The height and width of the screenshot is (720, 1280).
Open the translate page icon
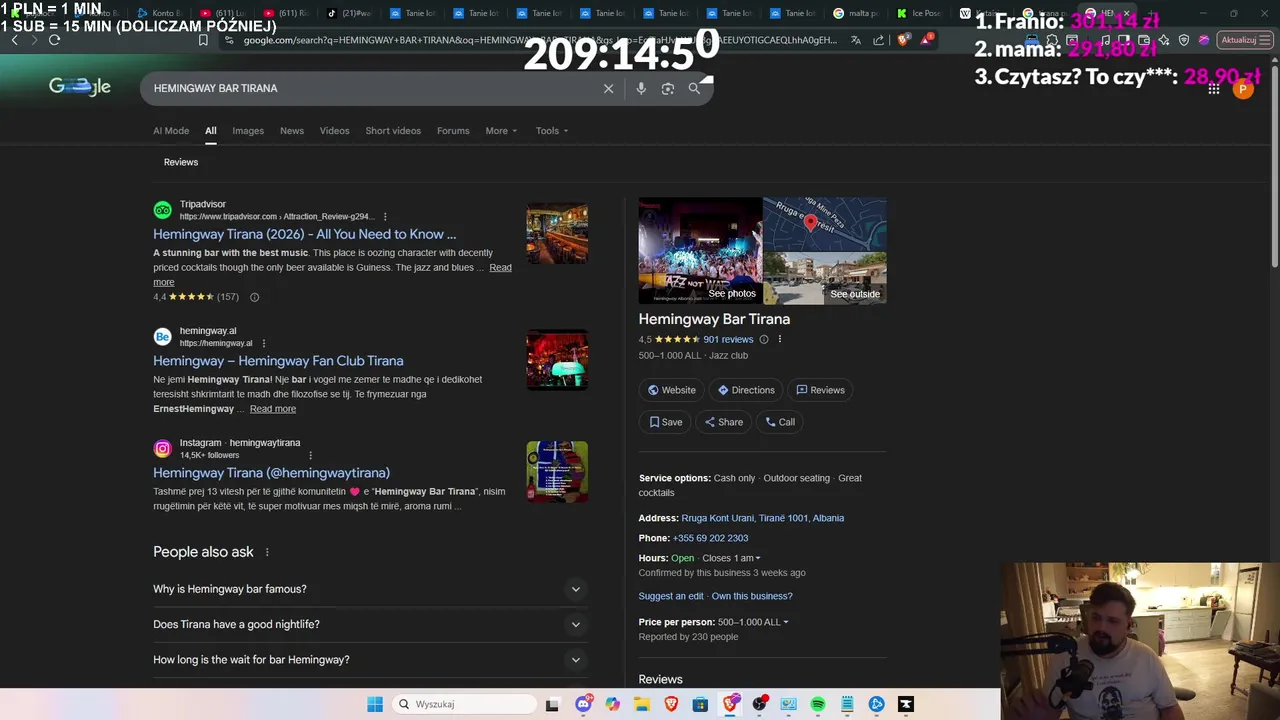point(856,40)
